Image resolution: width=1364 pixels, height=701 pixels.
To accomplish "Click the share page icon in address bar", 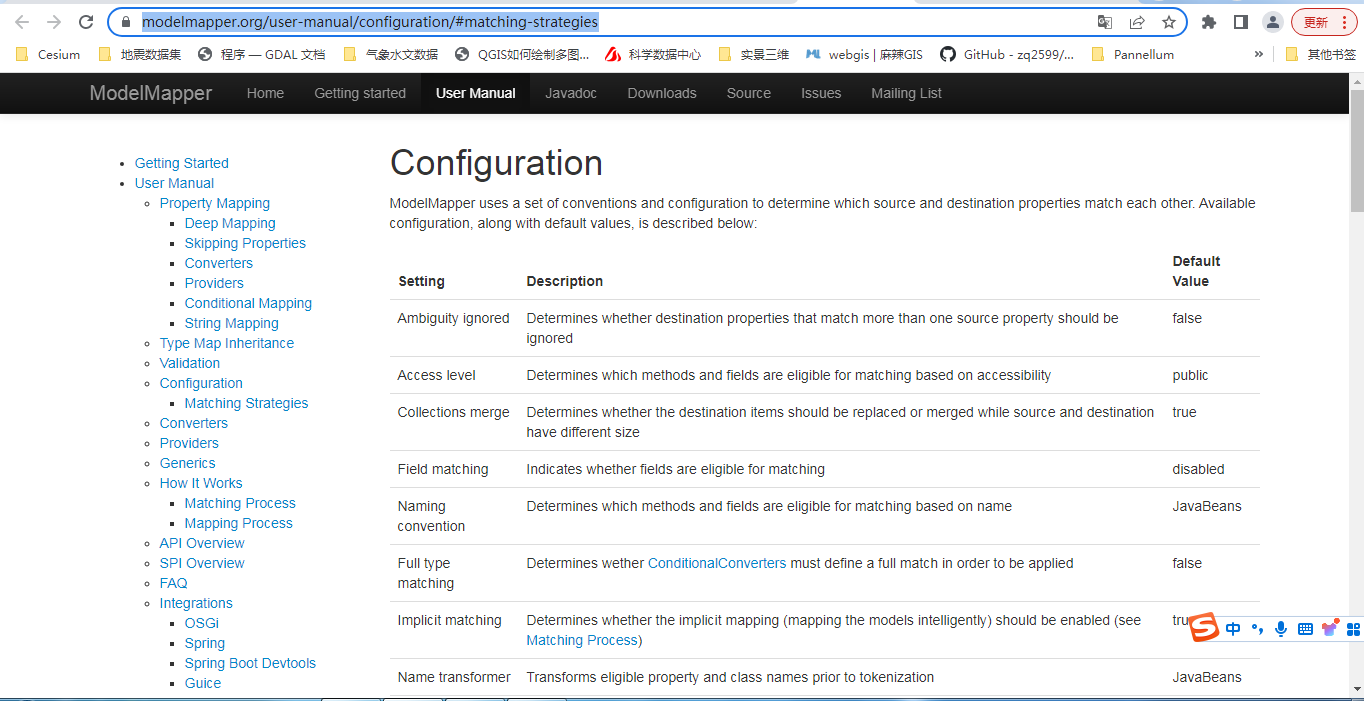I will pos(1137,22).
